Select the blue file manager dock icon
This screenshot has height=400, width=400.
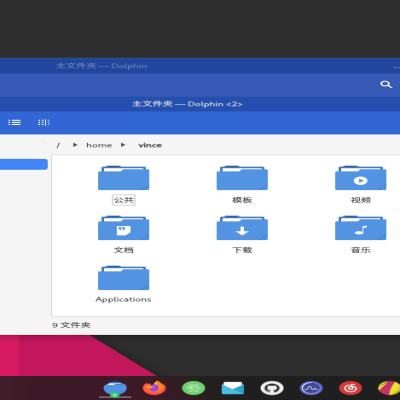click(x=115, y=388)
